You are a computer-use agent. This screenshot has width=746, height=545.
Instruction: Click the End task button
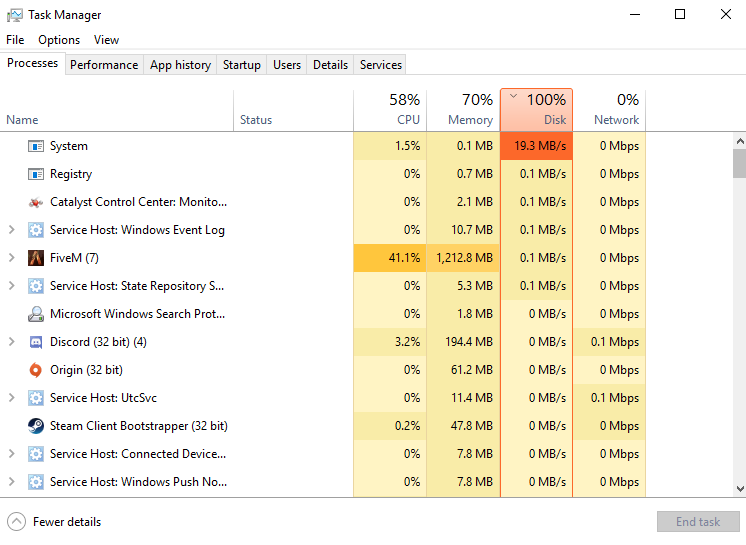697,521
